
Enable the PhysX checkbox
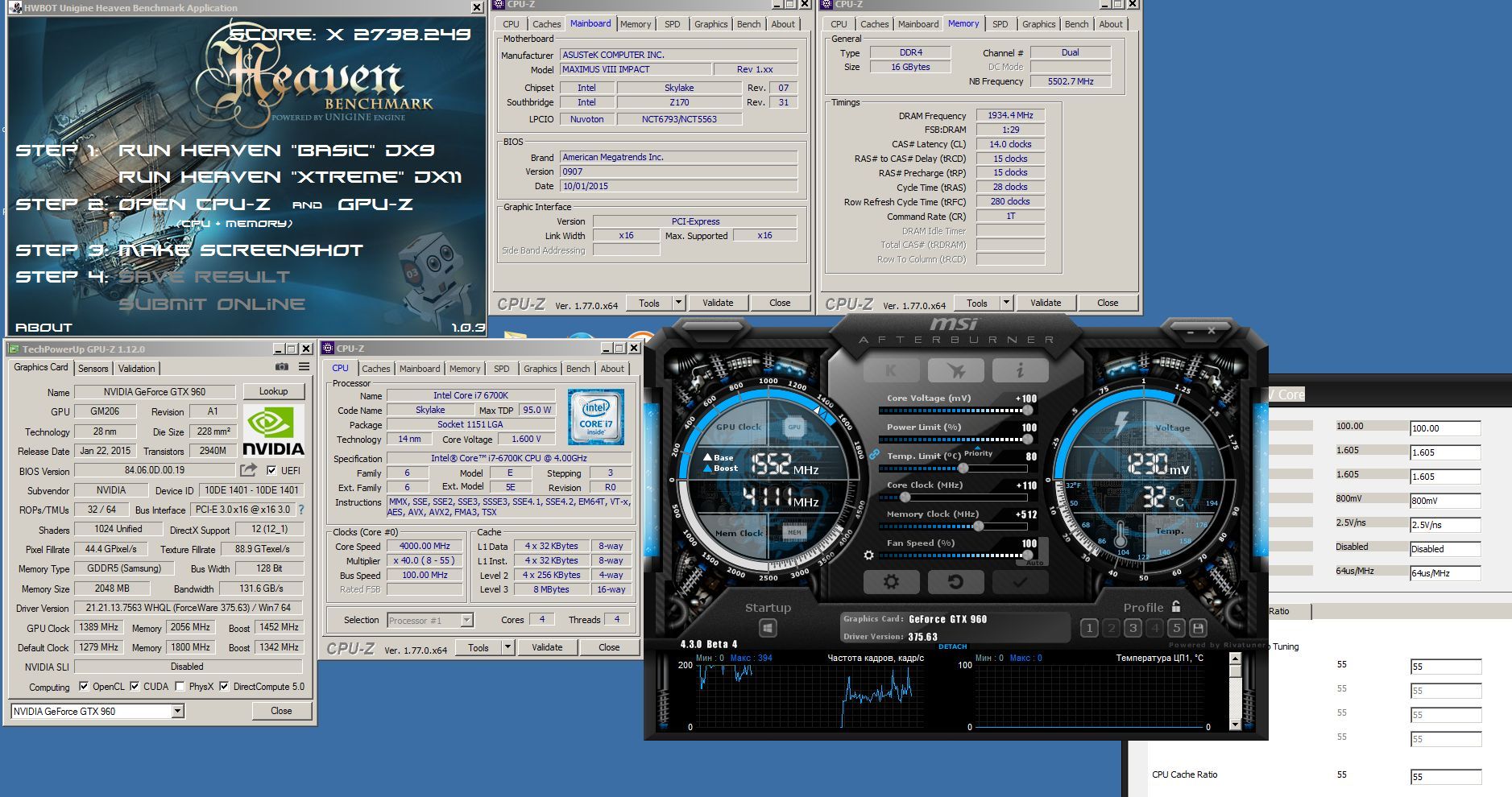180,687
